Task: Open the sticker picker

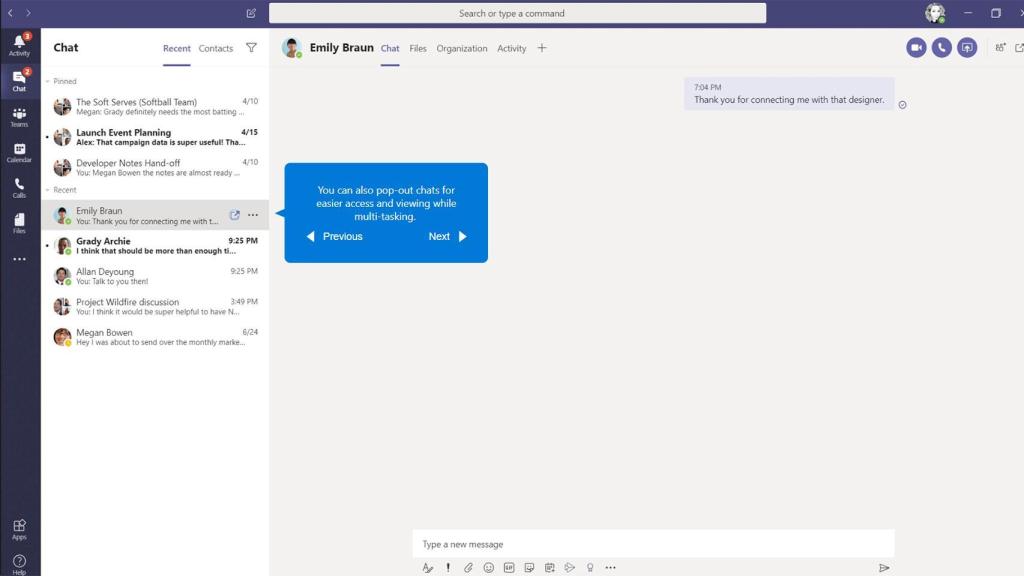Action: click(529, 567)
